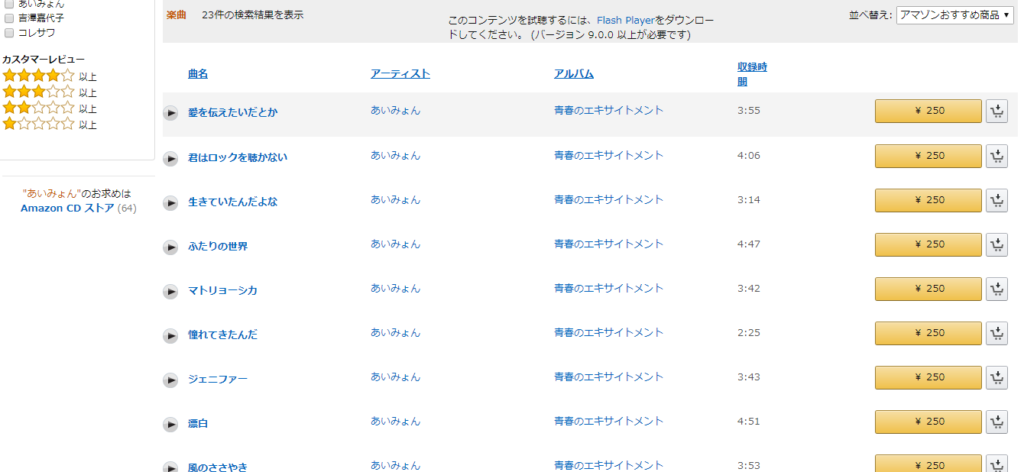Screen dimensions: 1024x472
Task: Play preview of 君はロックを聴かない
Action: [x=170, y=158]
